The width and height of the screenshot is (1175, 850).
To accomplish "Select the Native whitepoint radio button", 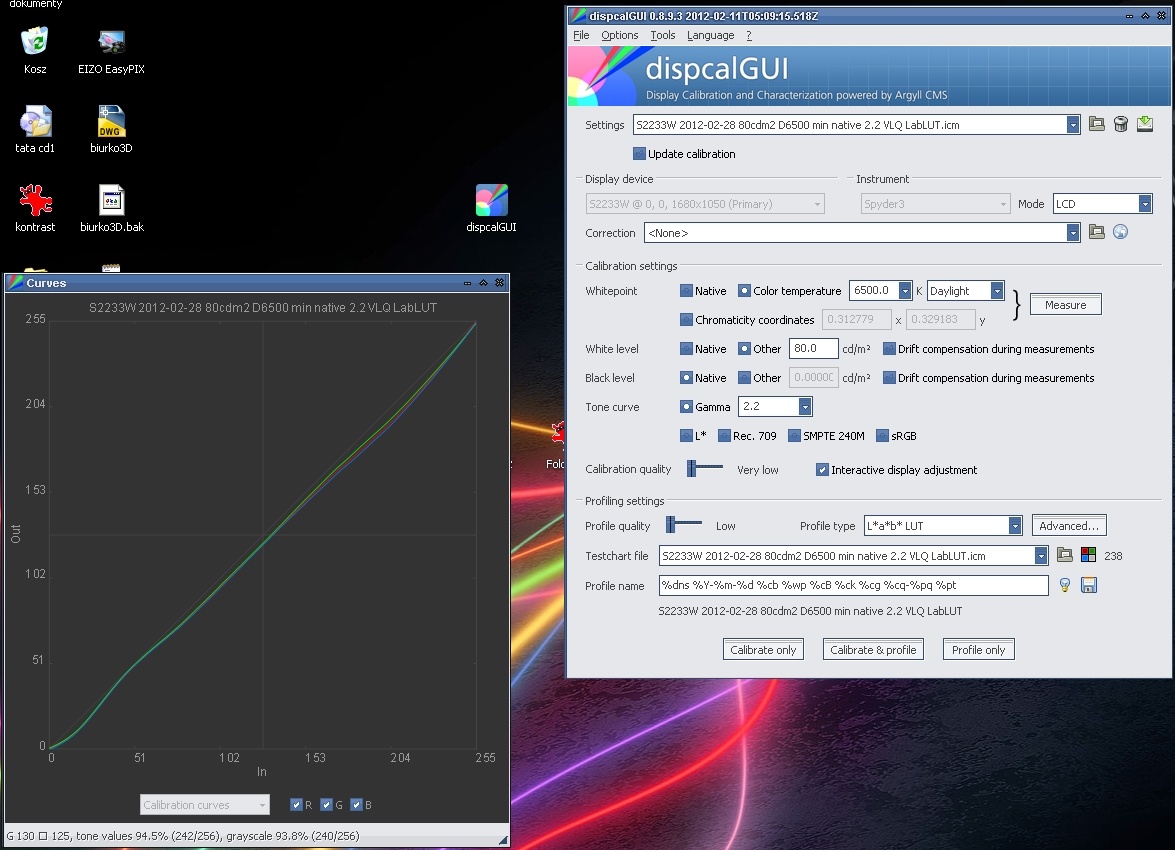I will [686, 291].
